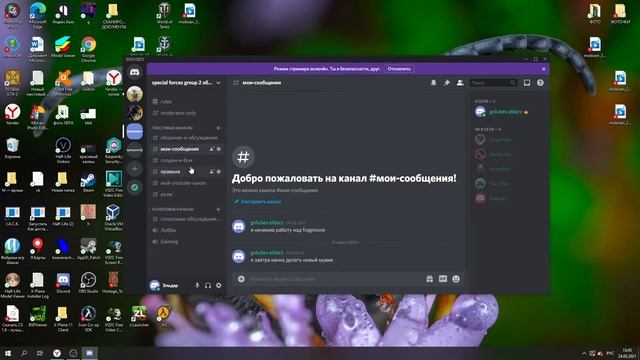Create invite for мои-сообщения channel
Image resolution: width=640 pixels, height=360 pixels.
(x=211, y=149)
